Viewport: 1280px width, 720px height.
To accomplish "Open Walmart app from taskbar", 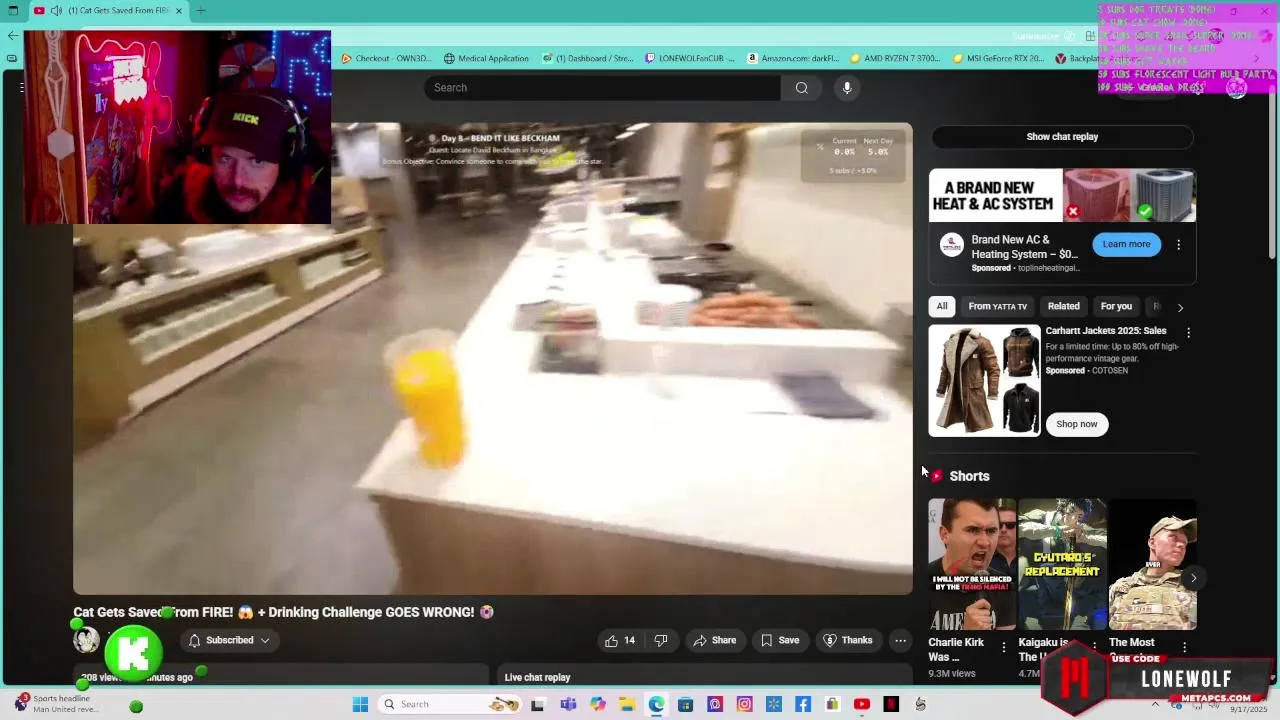I will (774, 704).
